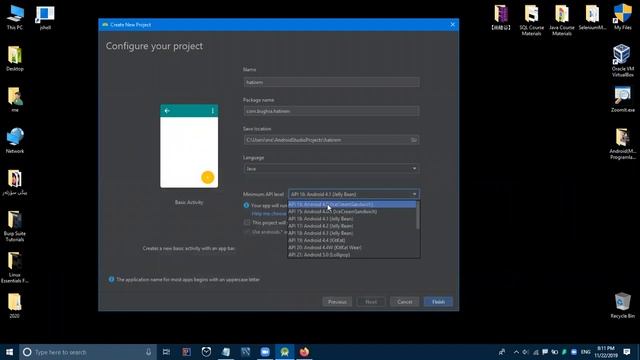Click the scrollbar of the API level list
This screenshot has height=360, width=640.
click(x=418, y=215)
